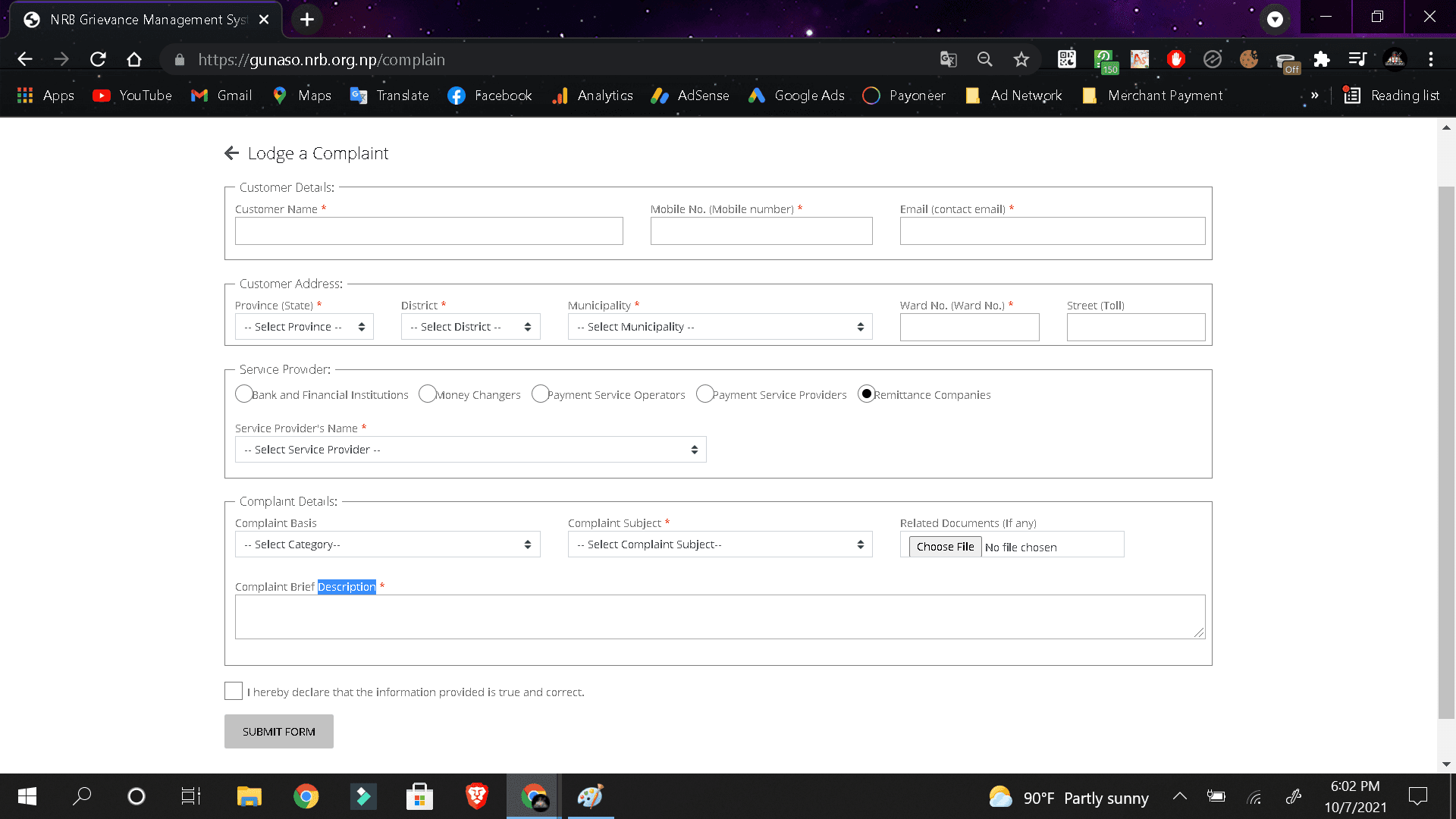Open the Reading list from the bookmarks bar
1456x819 pixels.
coord(1392,96)
